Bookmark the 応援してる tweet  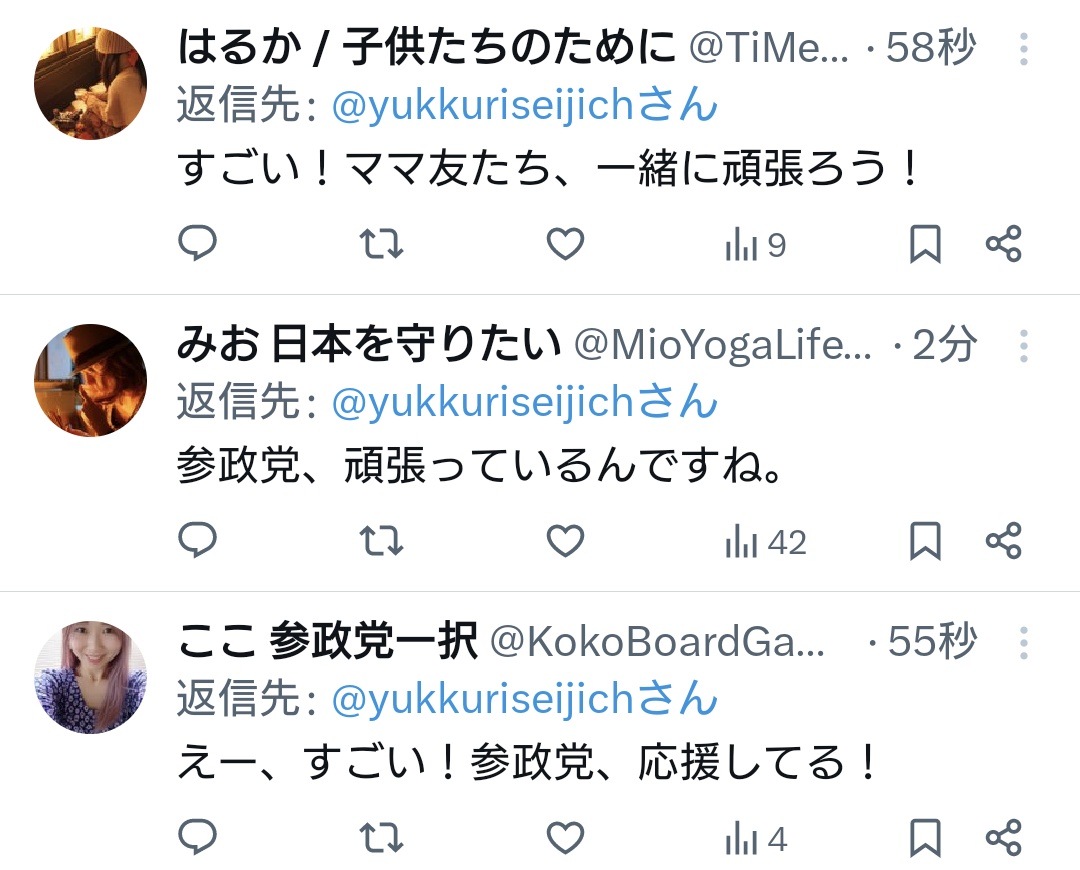pos(925,838)
